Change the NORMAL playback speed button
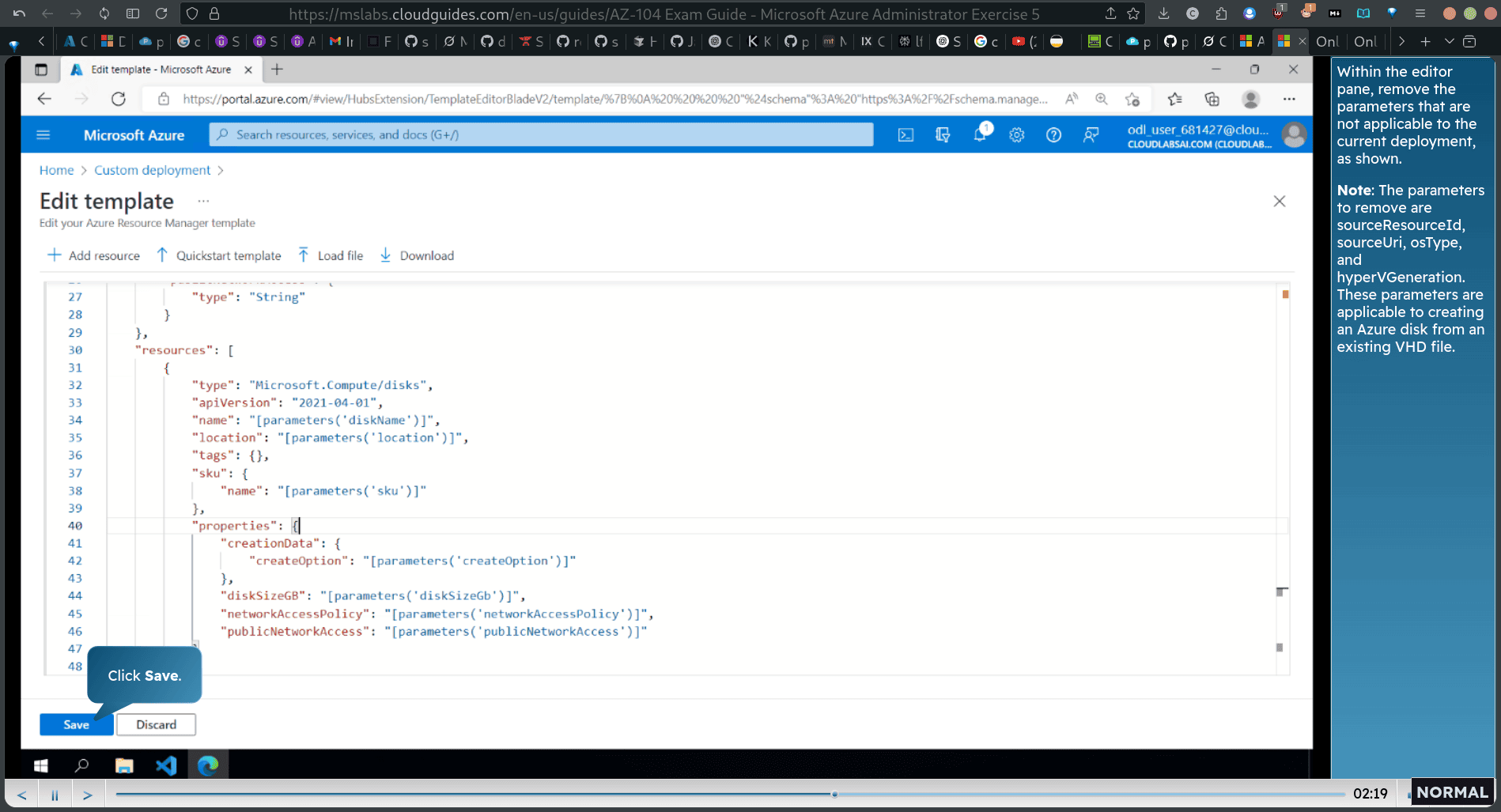1501x812 pixels. 1452,792
